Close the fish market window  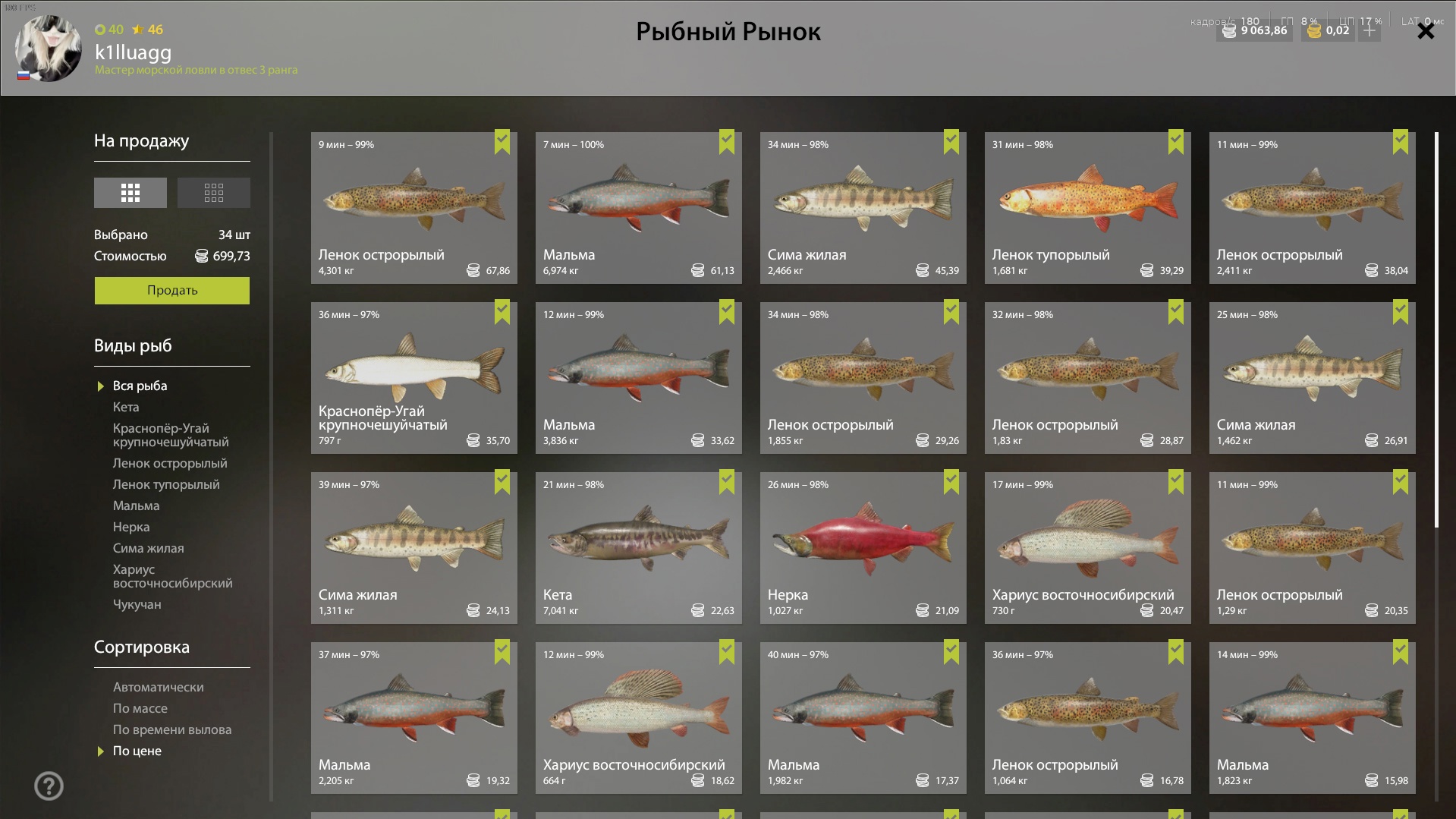[1426, 31]
